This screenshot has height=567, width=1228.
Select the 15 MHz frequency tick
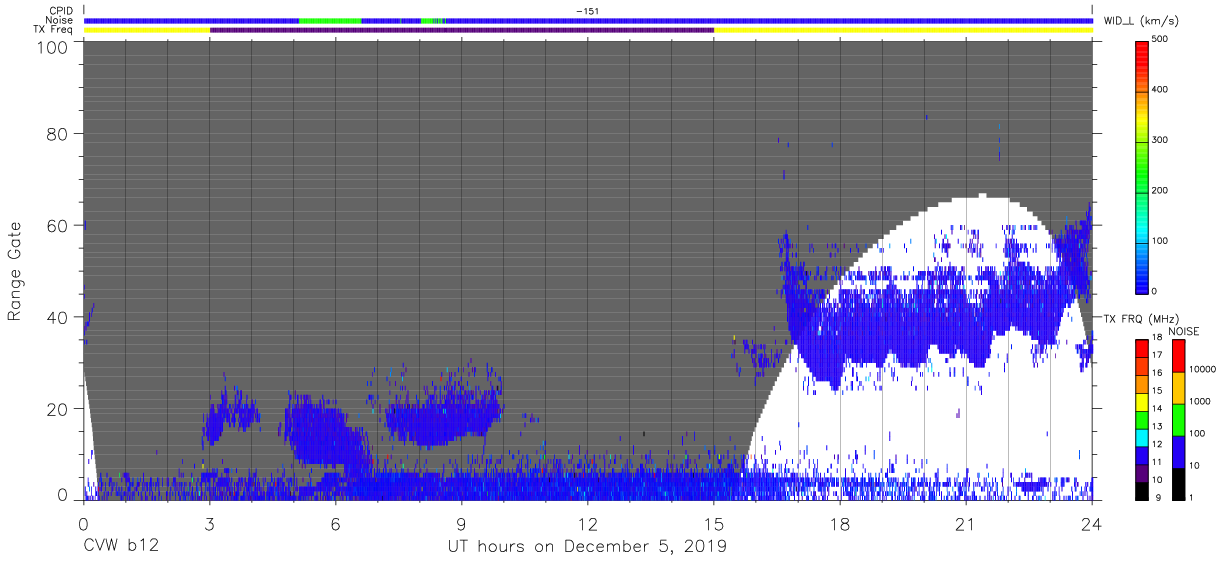pyautogui.click(x=1158, y=391)
